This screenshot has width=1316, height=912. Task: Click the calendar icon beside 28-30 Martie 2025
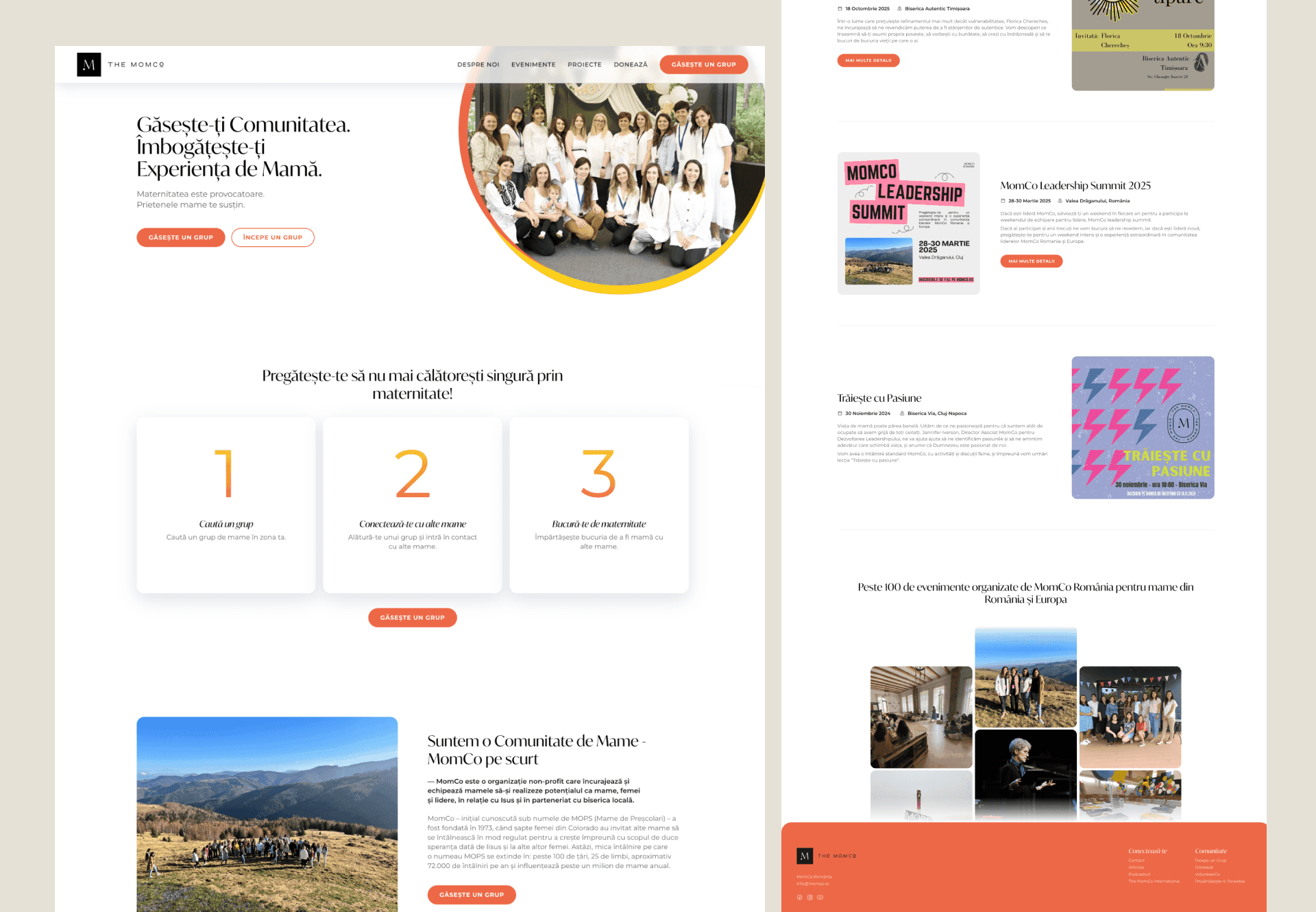coord(1003,201)
